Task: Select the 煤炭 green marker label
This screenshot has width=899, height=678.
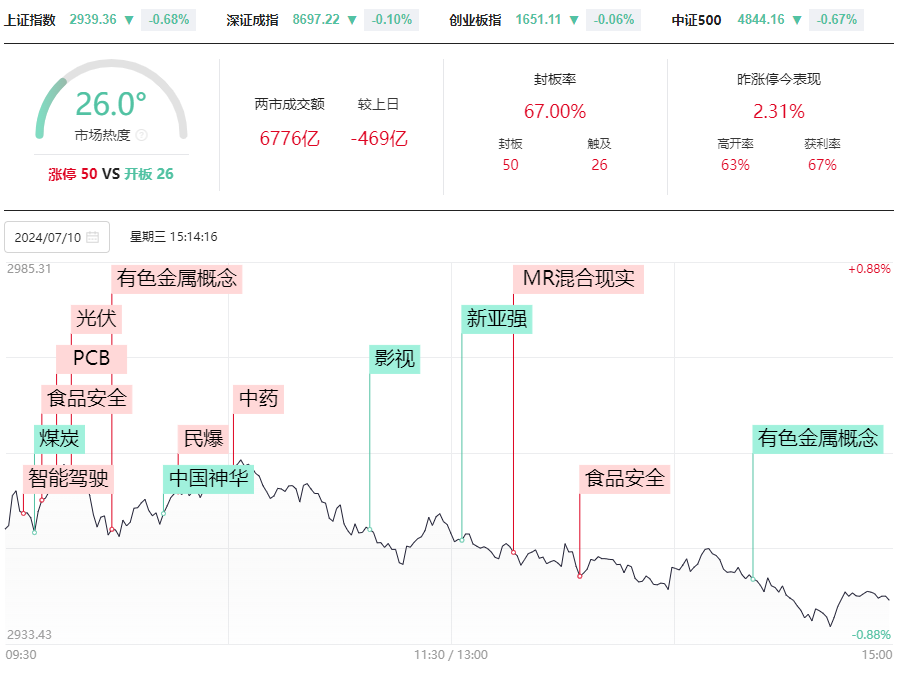Action: (x=59, y=439)
